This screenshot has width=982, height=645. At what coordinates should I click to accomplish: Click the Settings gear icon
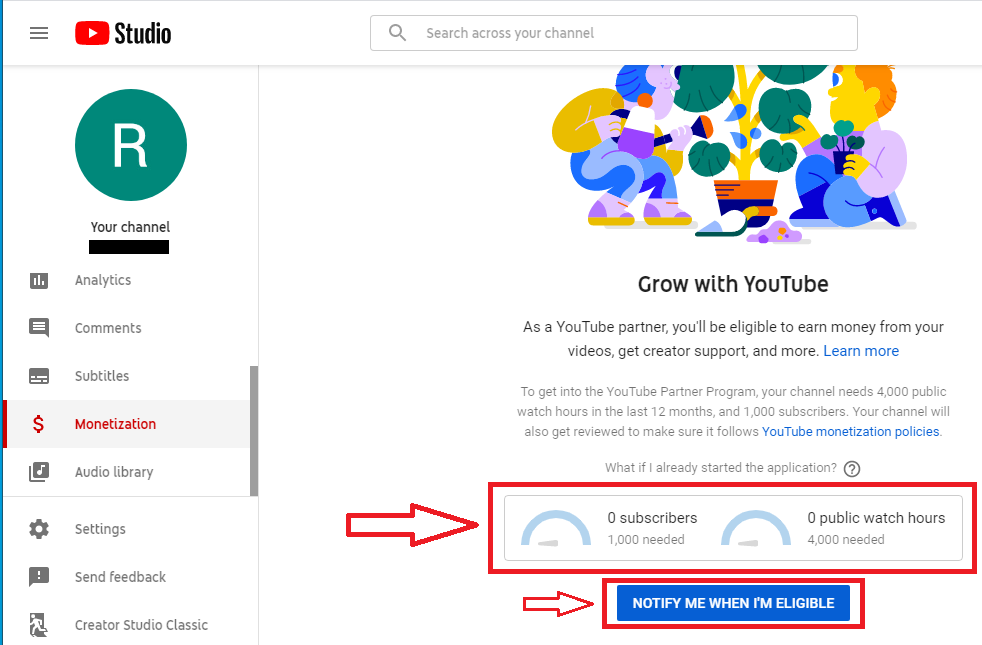coord(39,529)
